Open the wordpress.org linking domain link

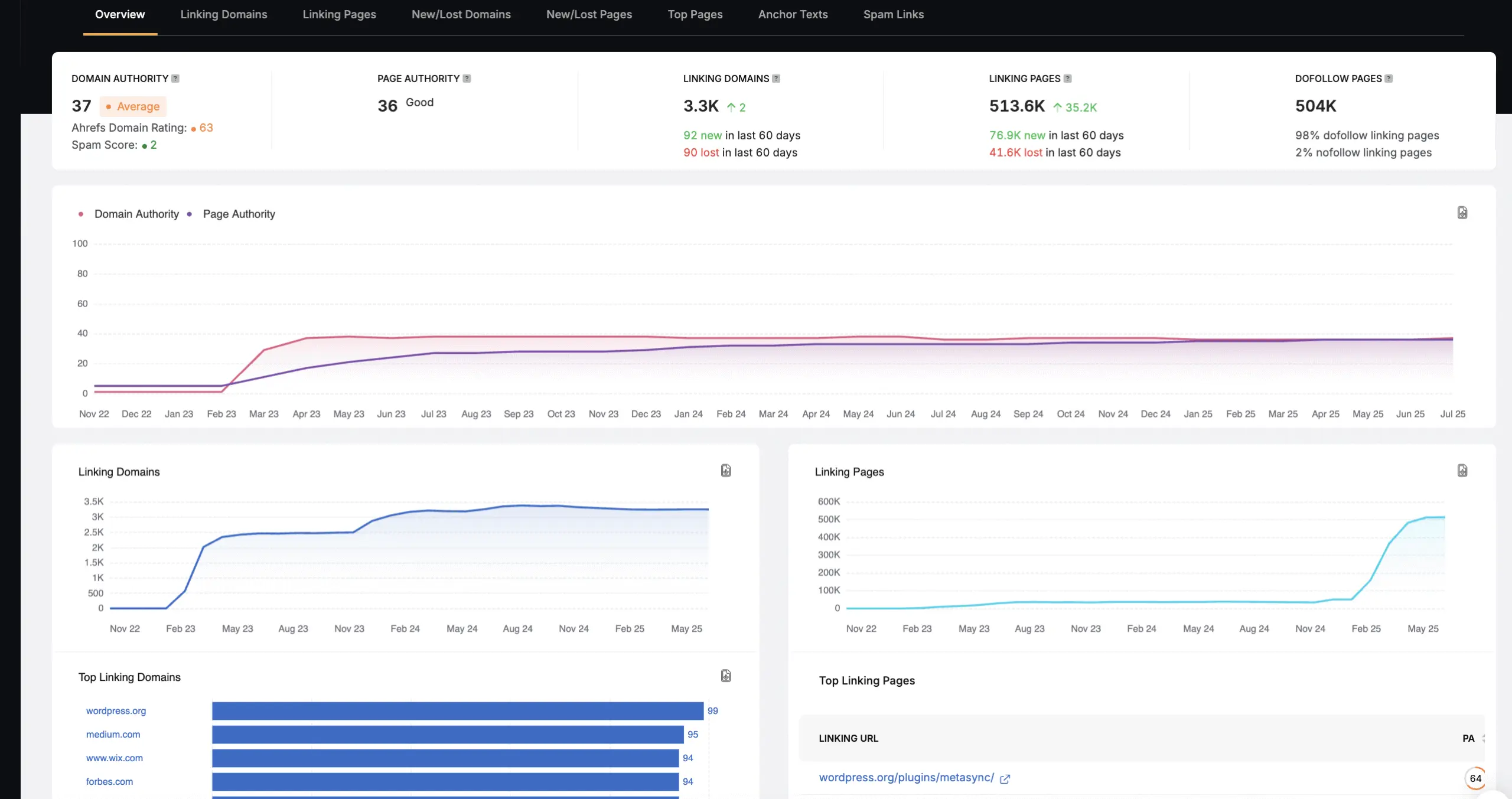pos(116,711)
